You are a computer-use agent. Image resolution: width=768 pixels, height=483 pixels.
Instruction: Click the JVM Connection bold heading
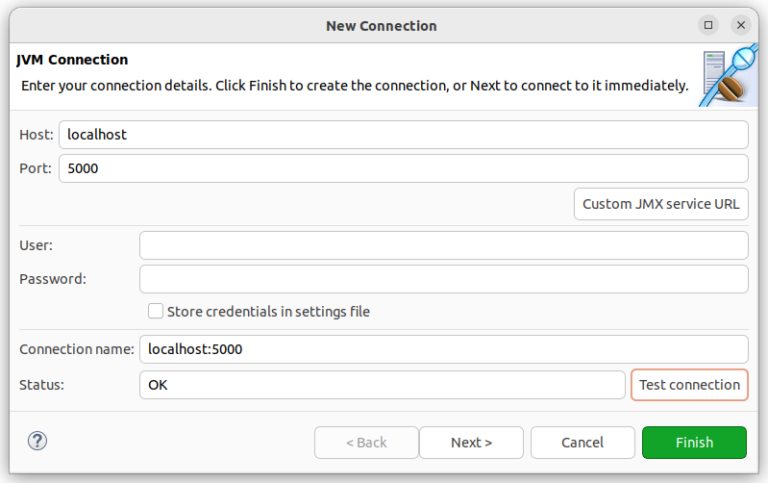point(72,60)
